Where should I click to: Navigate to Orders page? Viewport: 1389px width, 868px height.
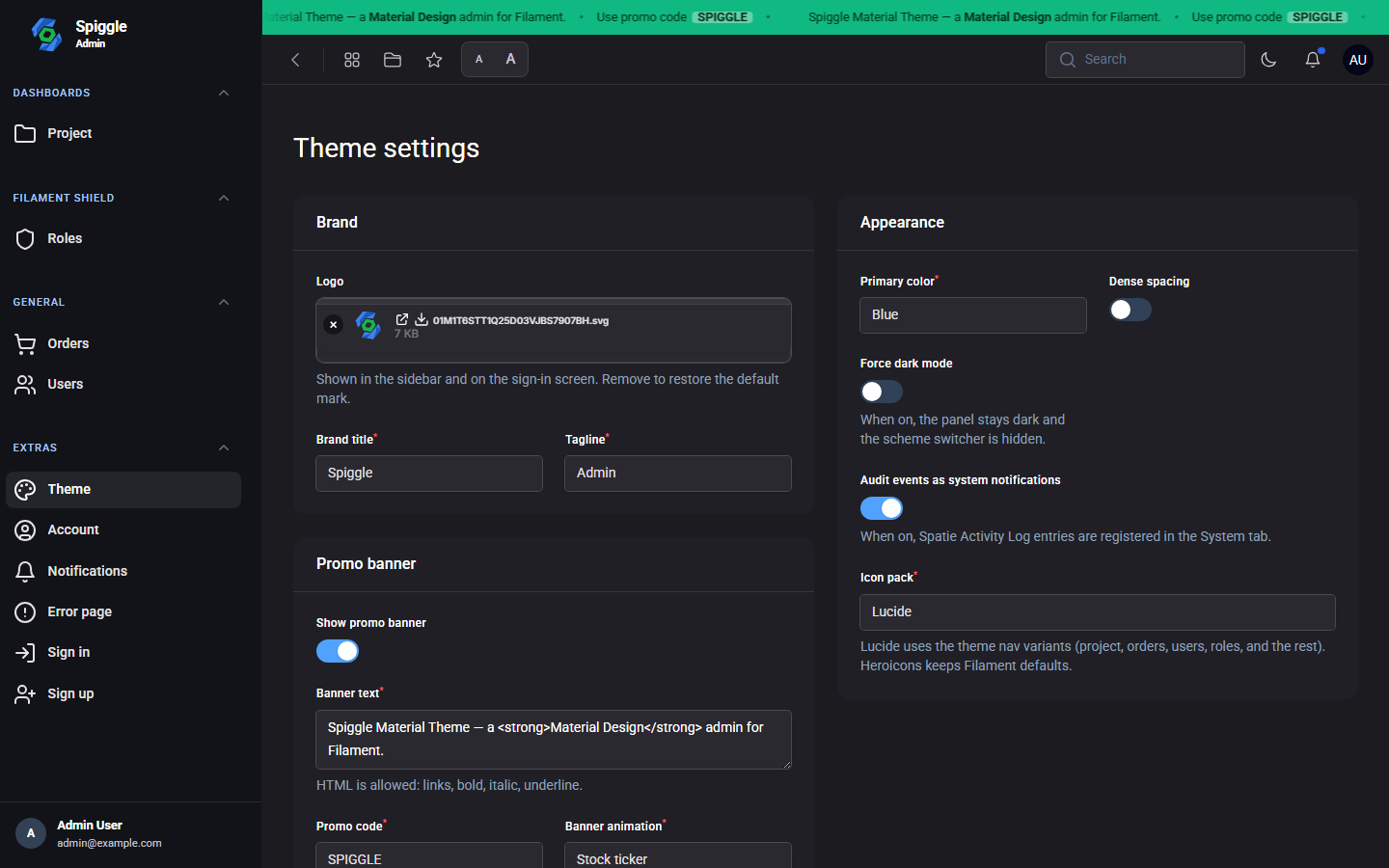[123, 343]
